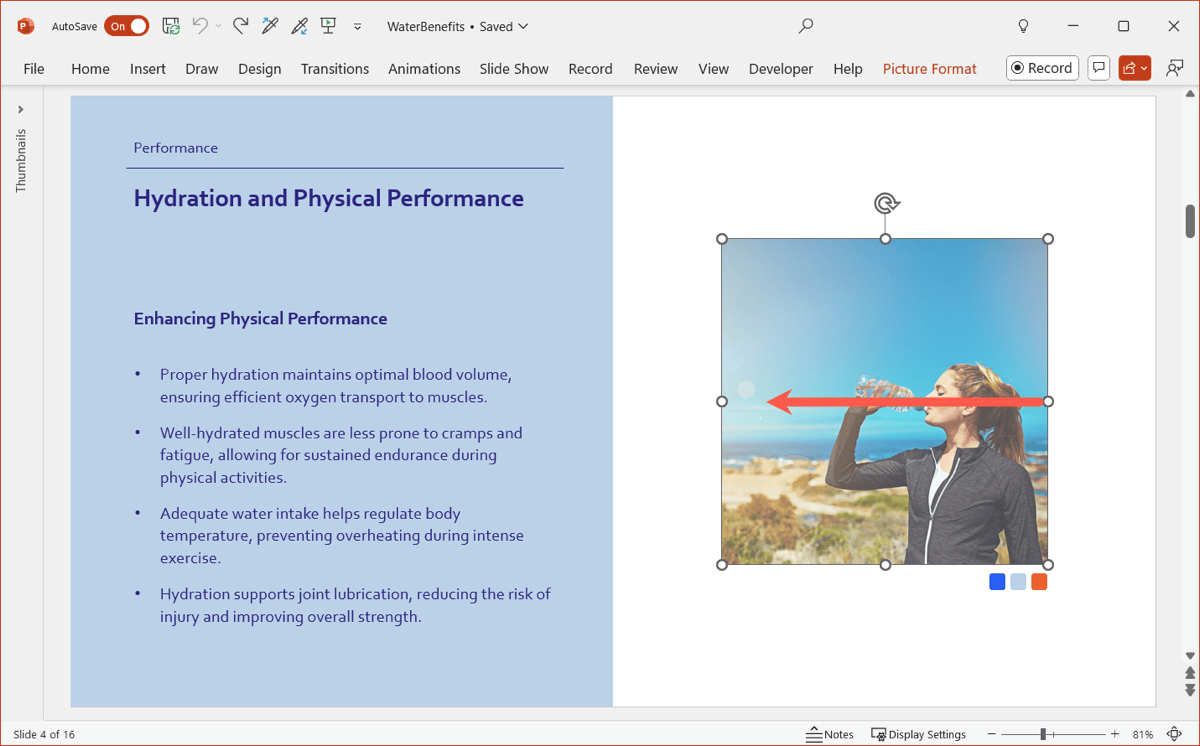
Task: Click the lightbulb tips icon
Action: tap(1023, 26)
